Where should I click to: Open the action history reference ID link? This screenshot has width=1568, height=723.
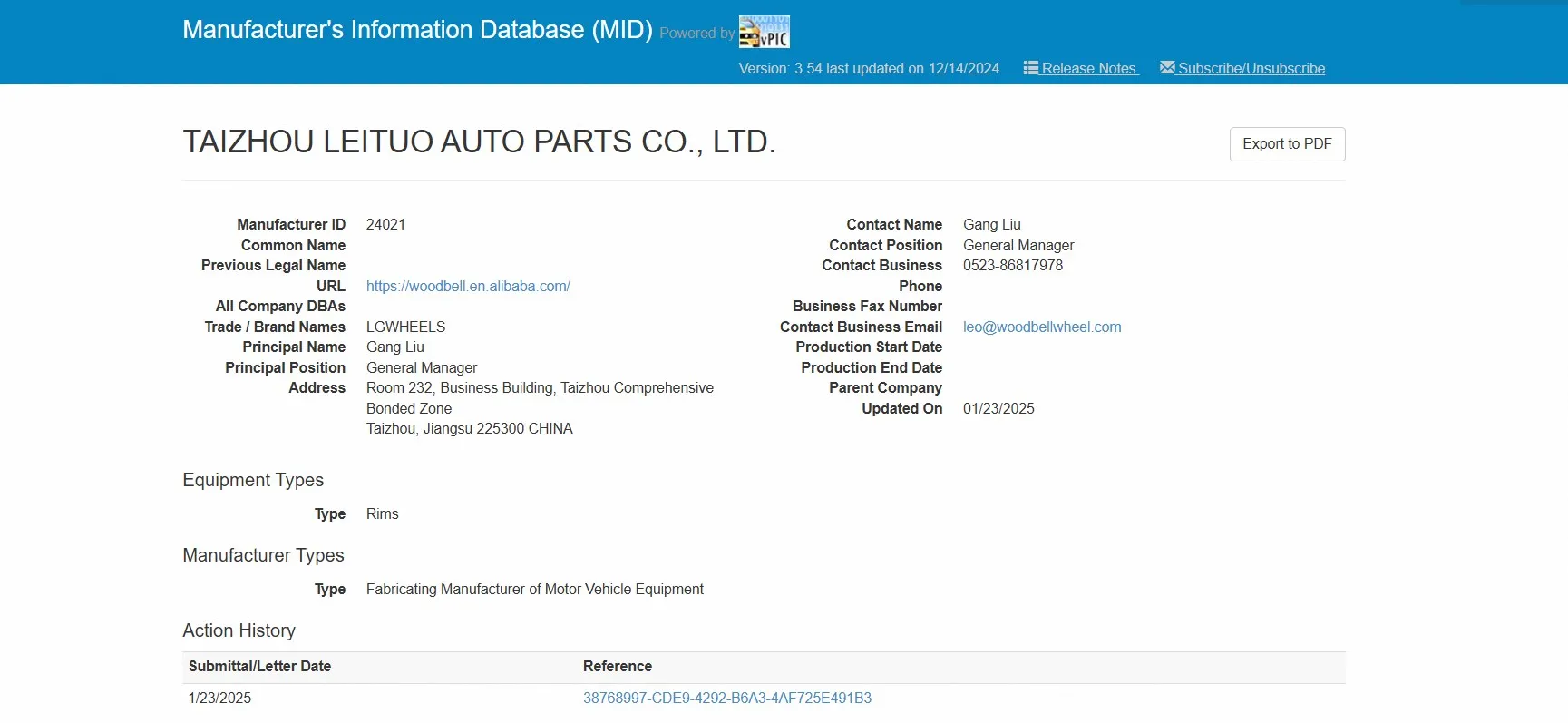point(726,699)
